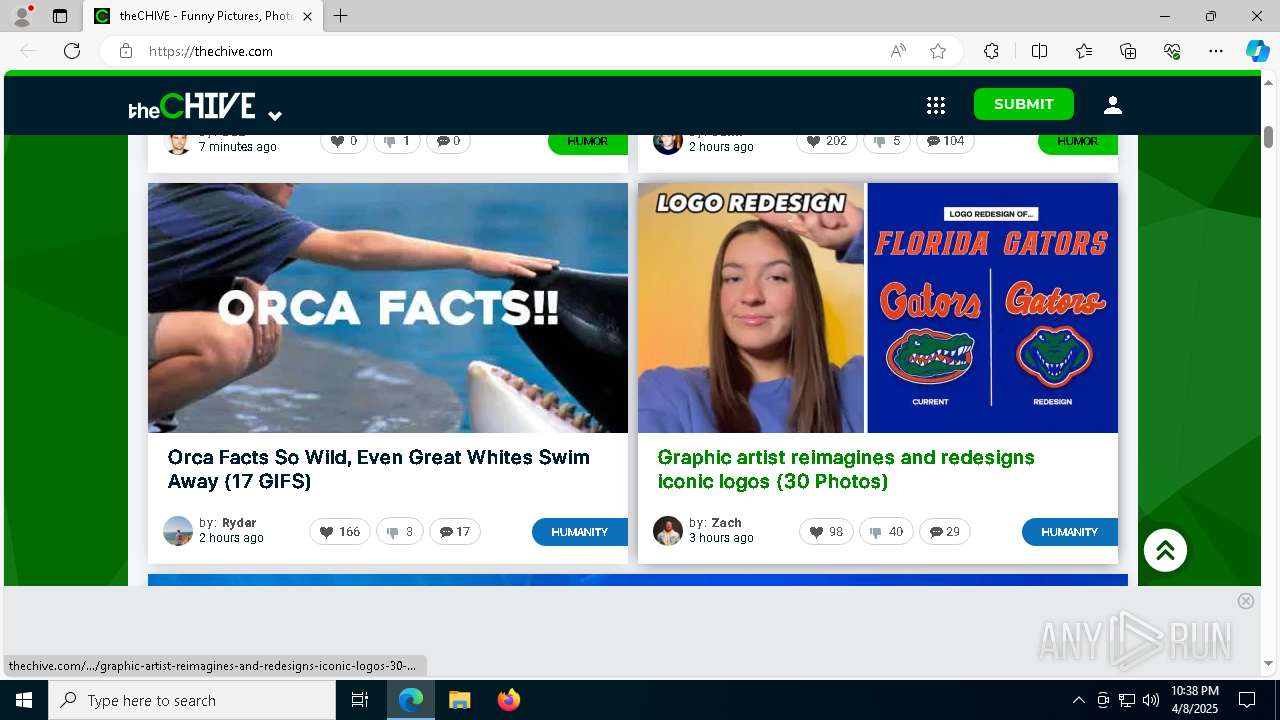Open Task View on taskbar

click(361, 700)
